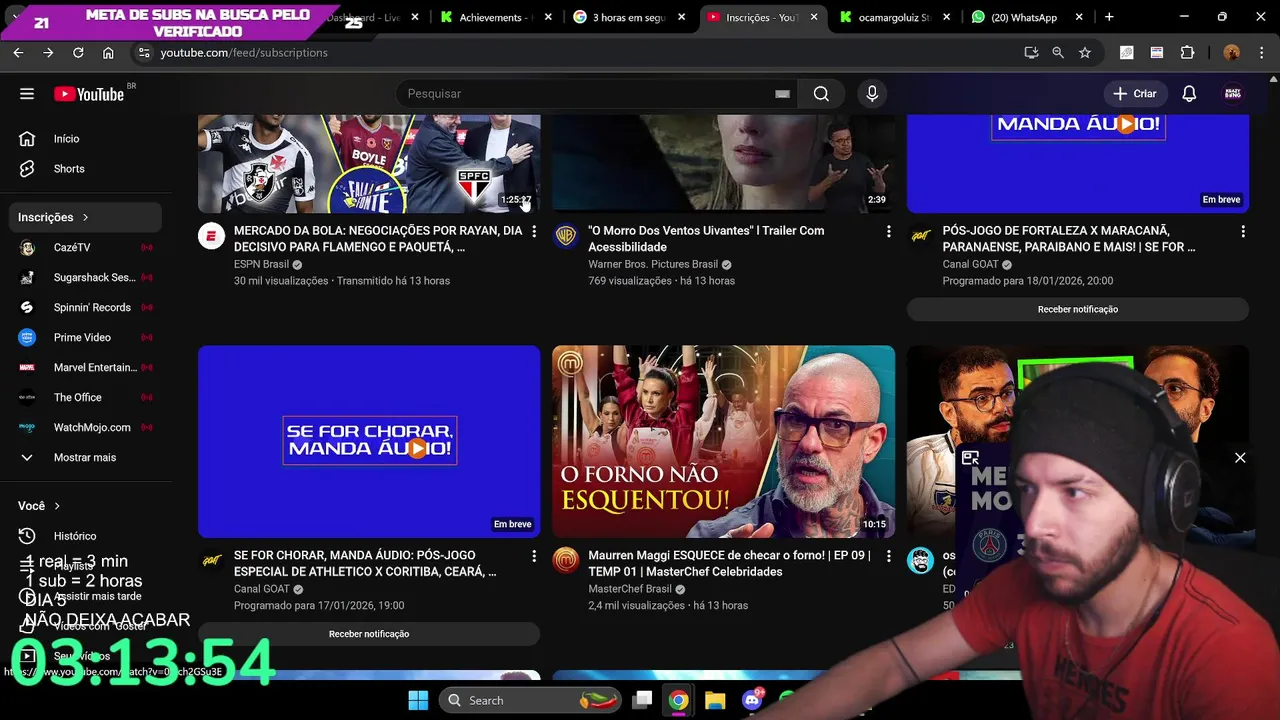1280x720 pixels.
Task: Open more options for Maurren Maggi video
Action: pyautogui.click(x=888, y=556)
